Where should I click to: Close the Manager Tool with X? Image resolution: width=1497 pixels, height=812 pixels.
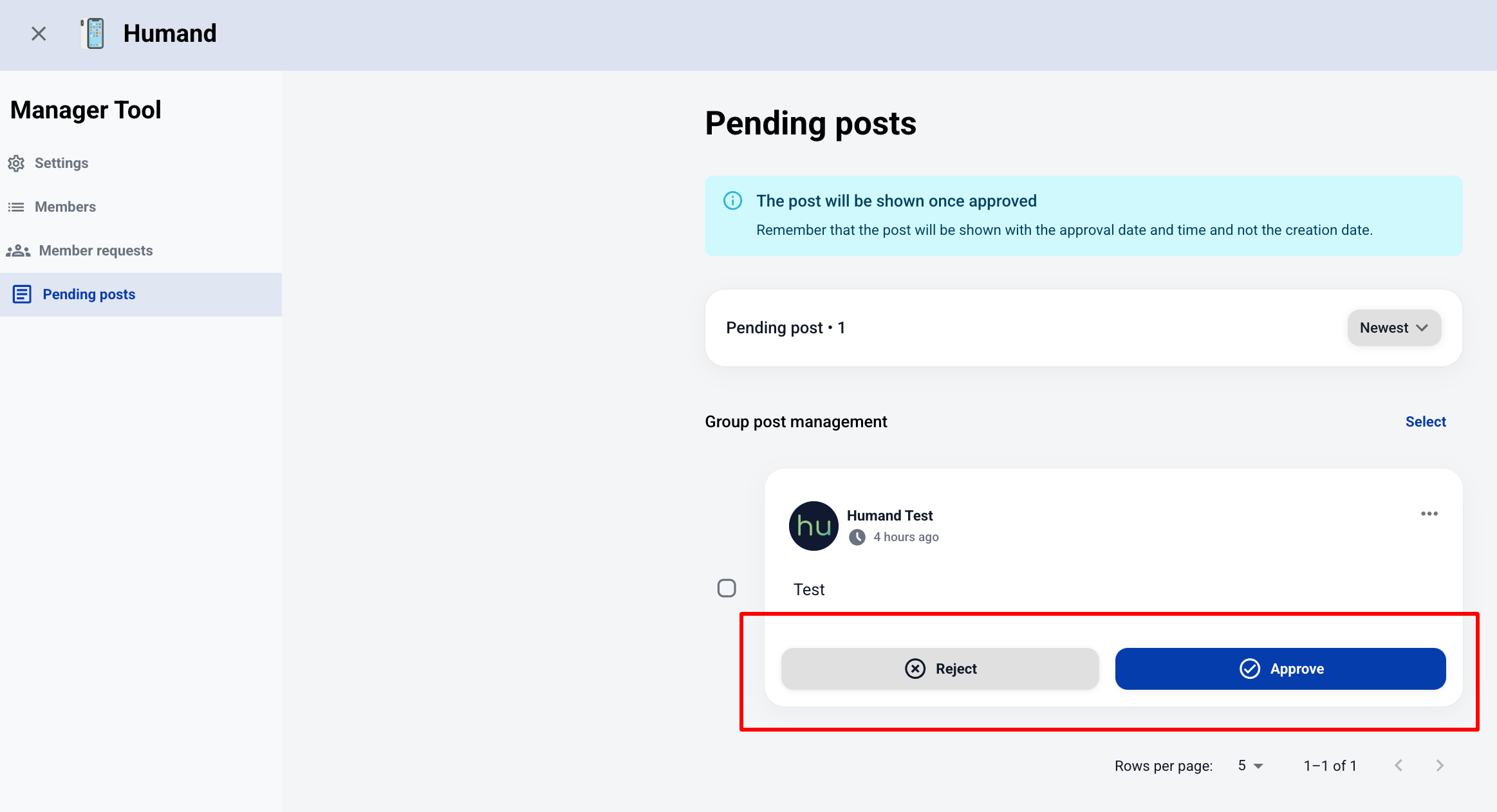click(39, 33)
